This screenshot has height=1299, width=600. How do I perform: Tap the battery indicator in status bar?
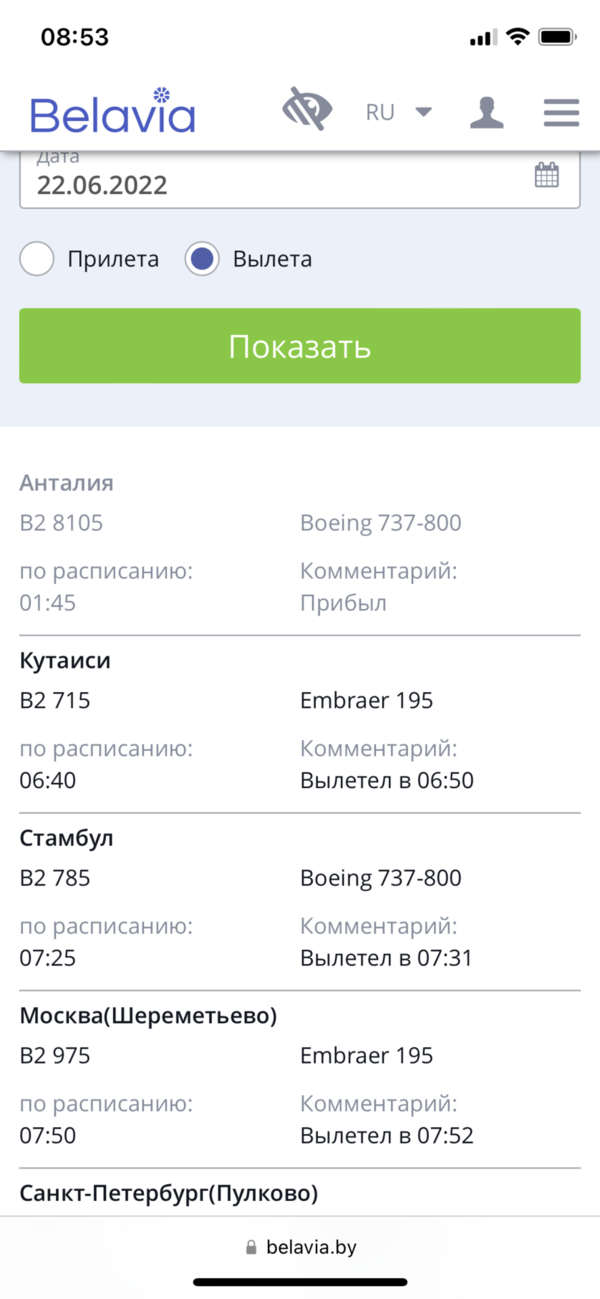555,37
